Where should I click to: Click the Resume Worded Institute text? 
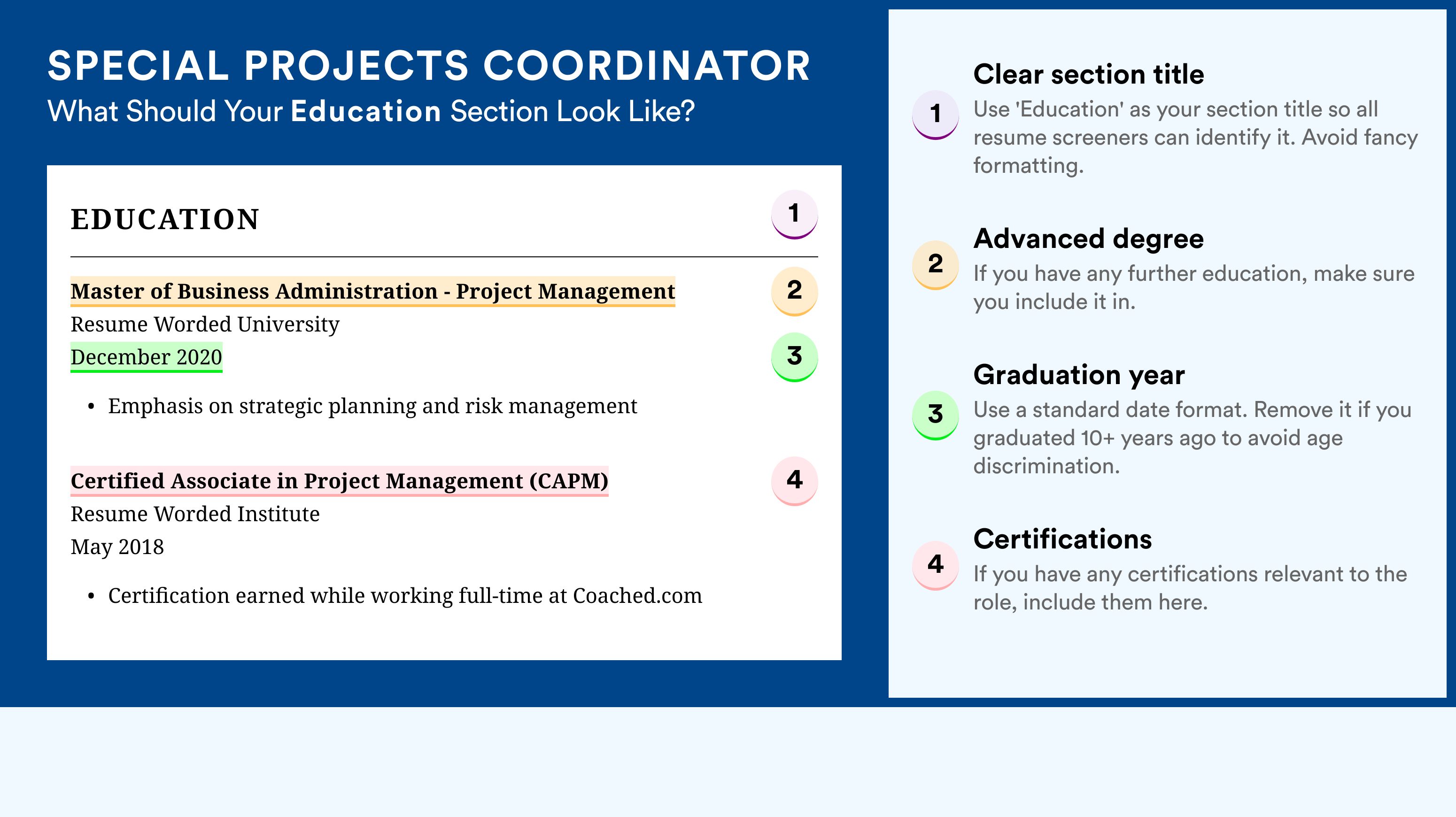[x=195, y=514]
